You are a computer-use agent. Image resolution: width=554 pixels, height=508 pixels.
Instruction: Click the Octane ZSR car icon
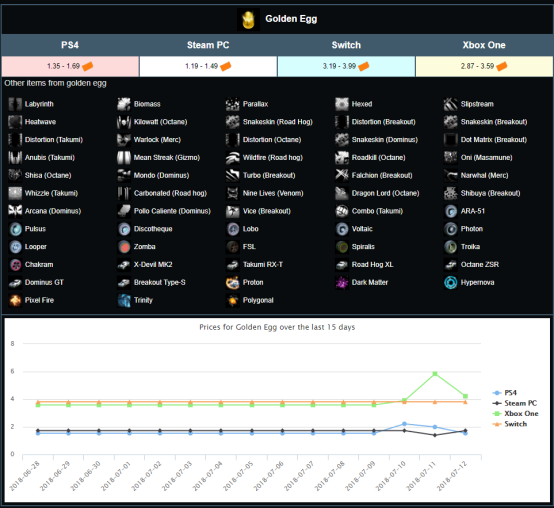(x=451, y=265)
